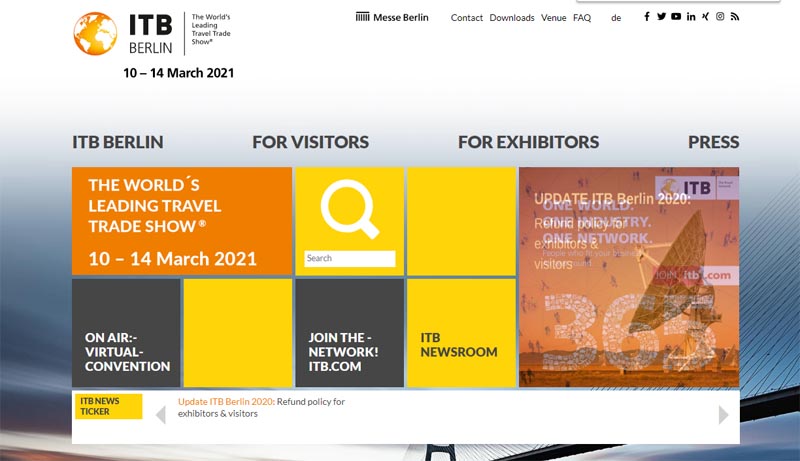The height and width of the screenshot is (461, 800).
Task: Open the Refund policy news ticker headline
Action: [261, 407]
